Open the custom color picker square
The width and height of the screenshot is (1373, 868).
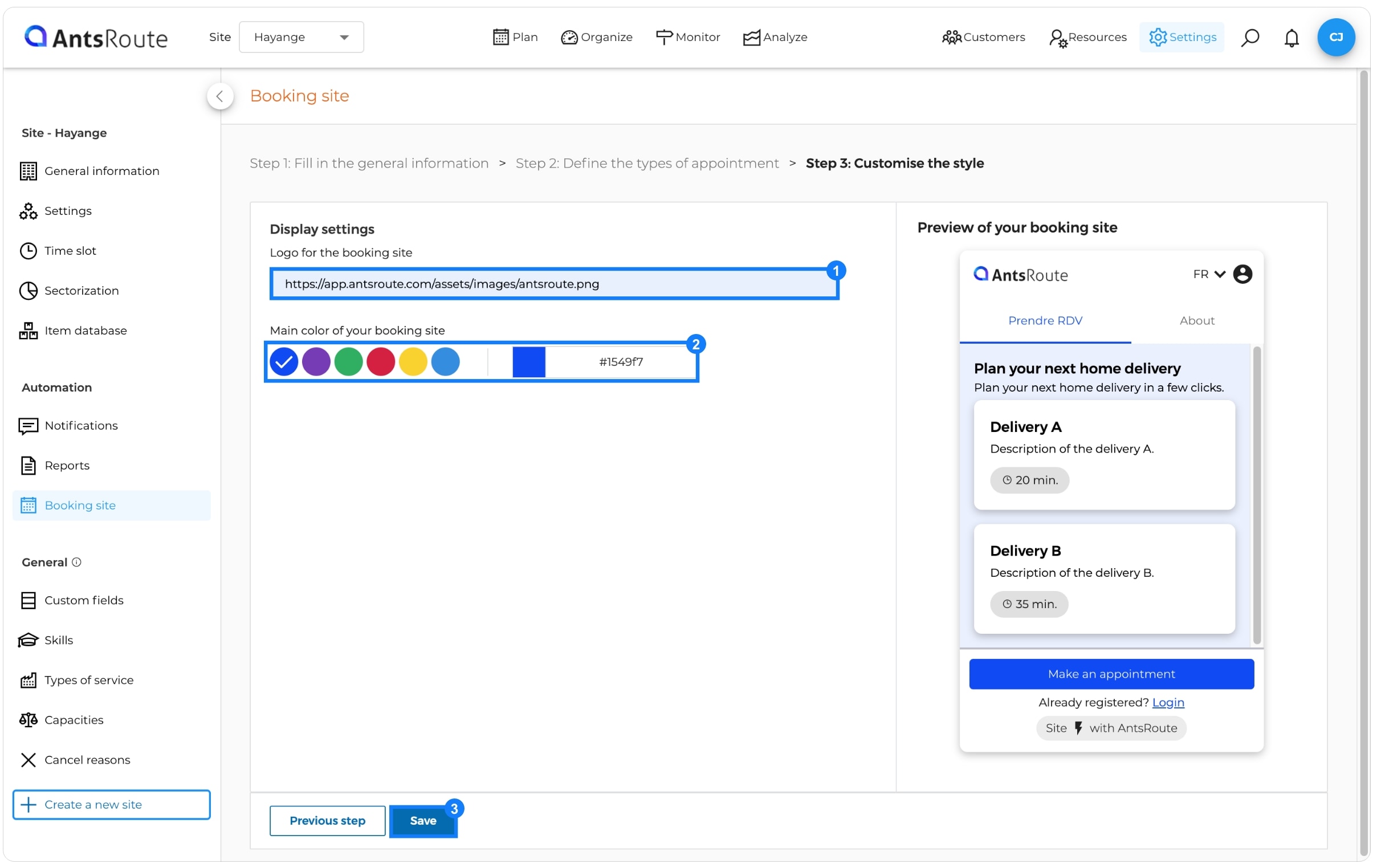tap(528, 362)
